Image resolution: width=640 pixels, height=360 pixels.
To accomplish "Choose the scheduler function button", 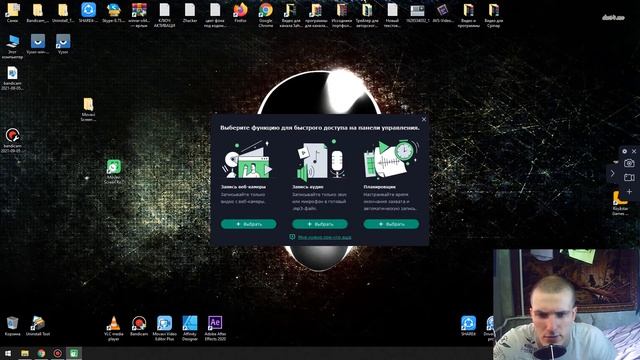I will tap(391, 224).
